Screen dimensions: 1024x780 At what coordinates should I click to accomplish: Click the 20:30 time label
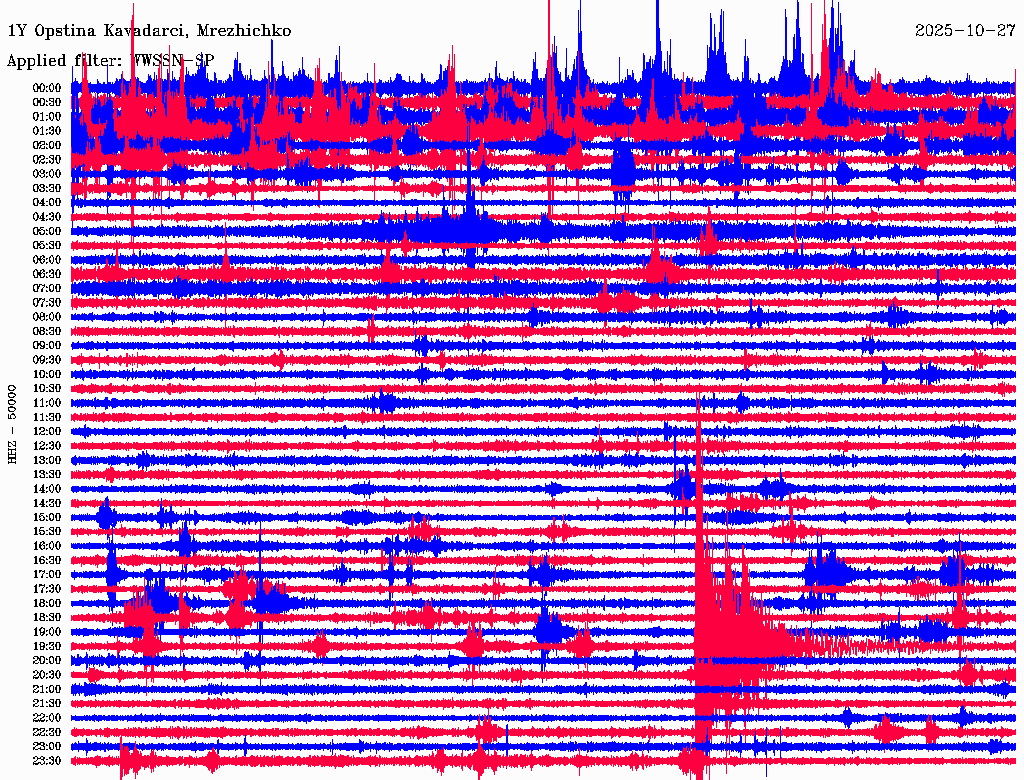coord(47,675)
